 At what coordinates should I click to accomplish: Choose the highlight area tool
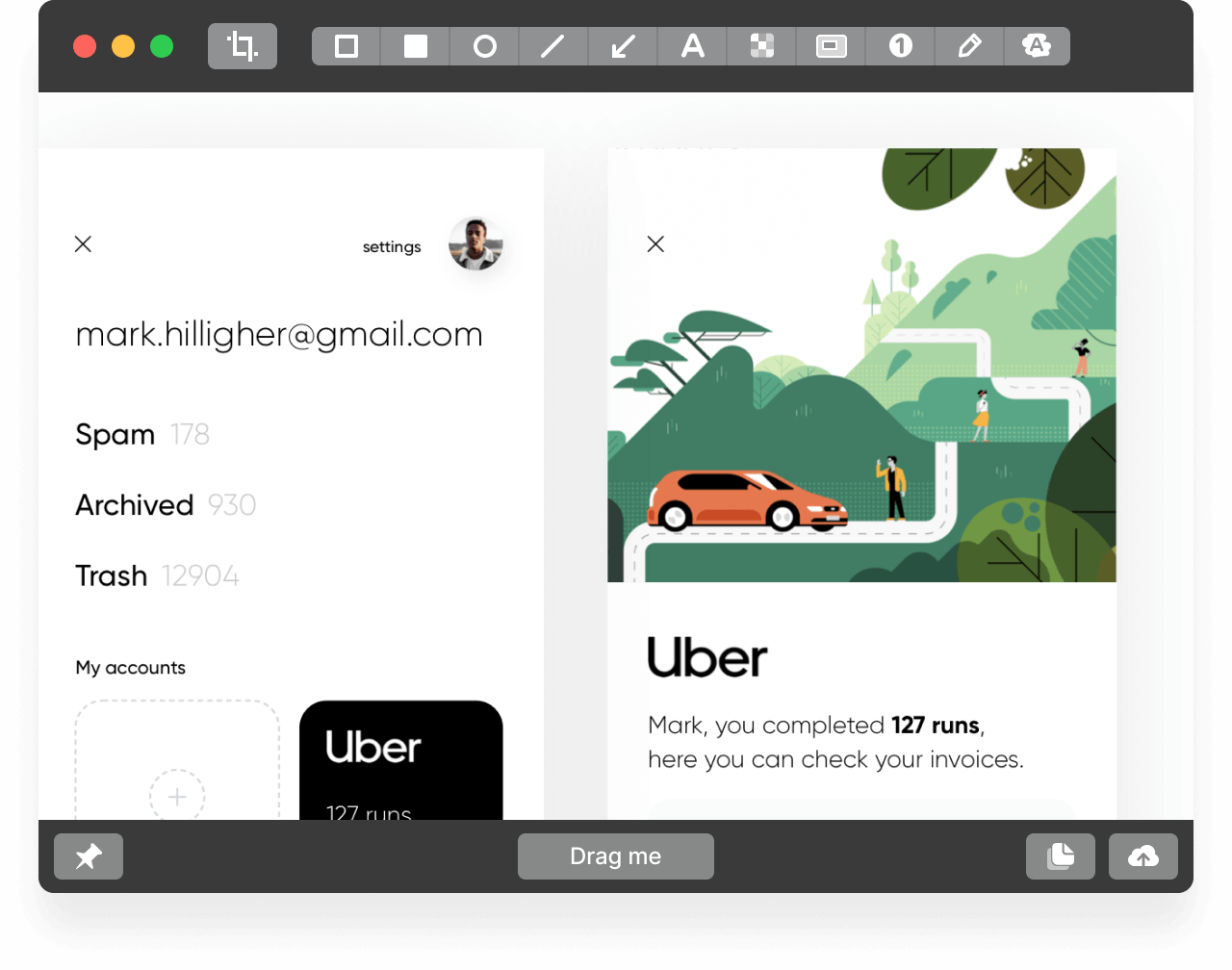832,46
